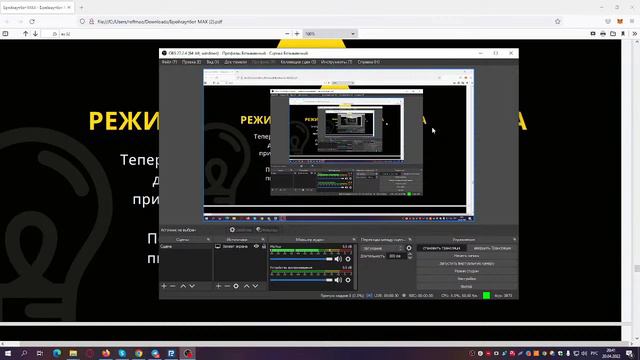Mute the Mic/Aux speaker icon
640x360 pixels.
(x=338, y=259)
